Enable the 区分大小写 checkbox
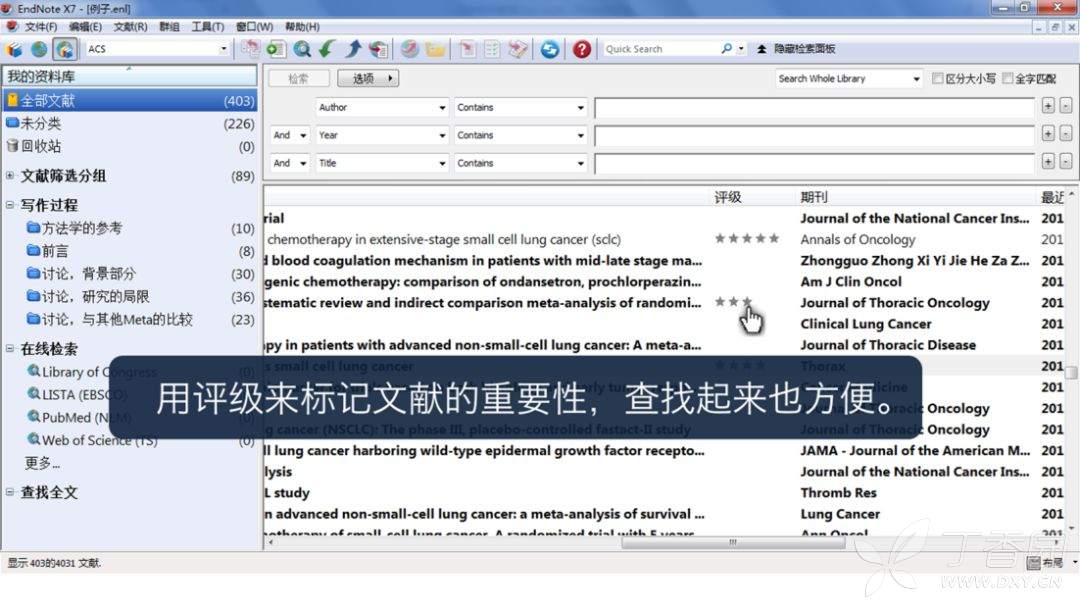This screenshot has height=608, width=1080. (x=937, y=78)
